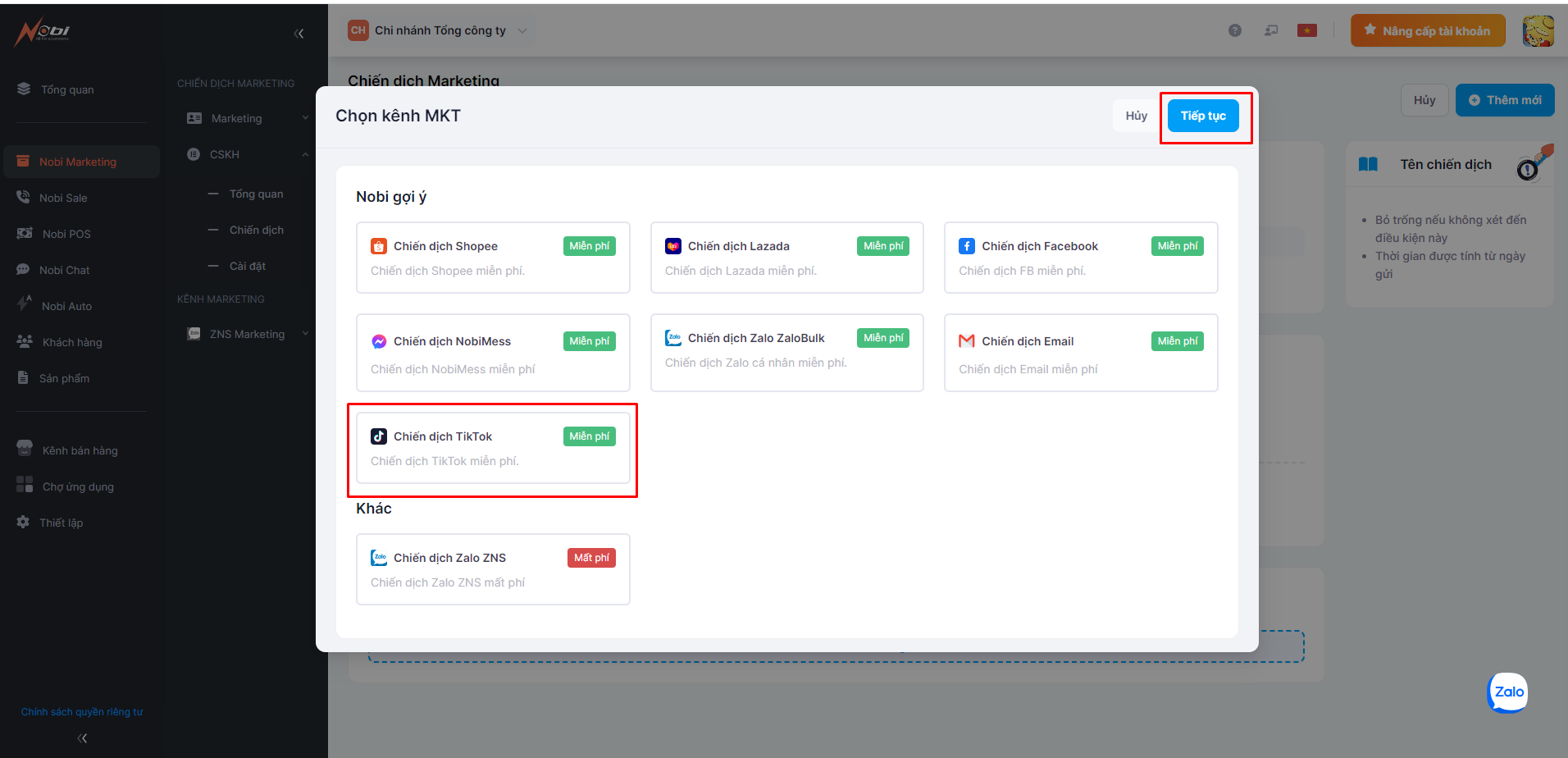Click the Zalo chat floating icon

click(1507, 692)
